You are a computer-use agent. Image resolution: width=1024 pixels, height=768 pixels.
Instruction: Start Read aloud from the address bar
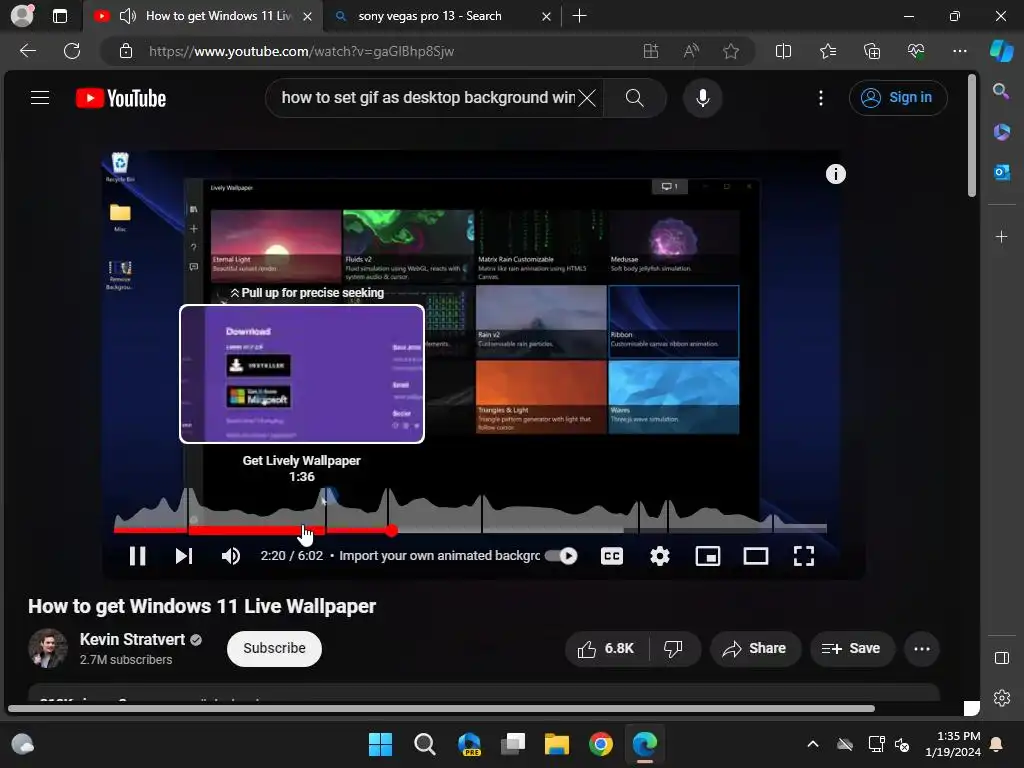(691, 51)
